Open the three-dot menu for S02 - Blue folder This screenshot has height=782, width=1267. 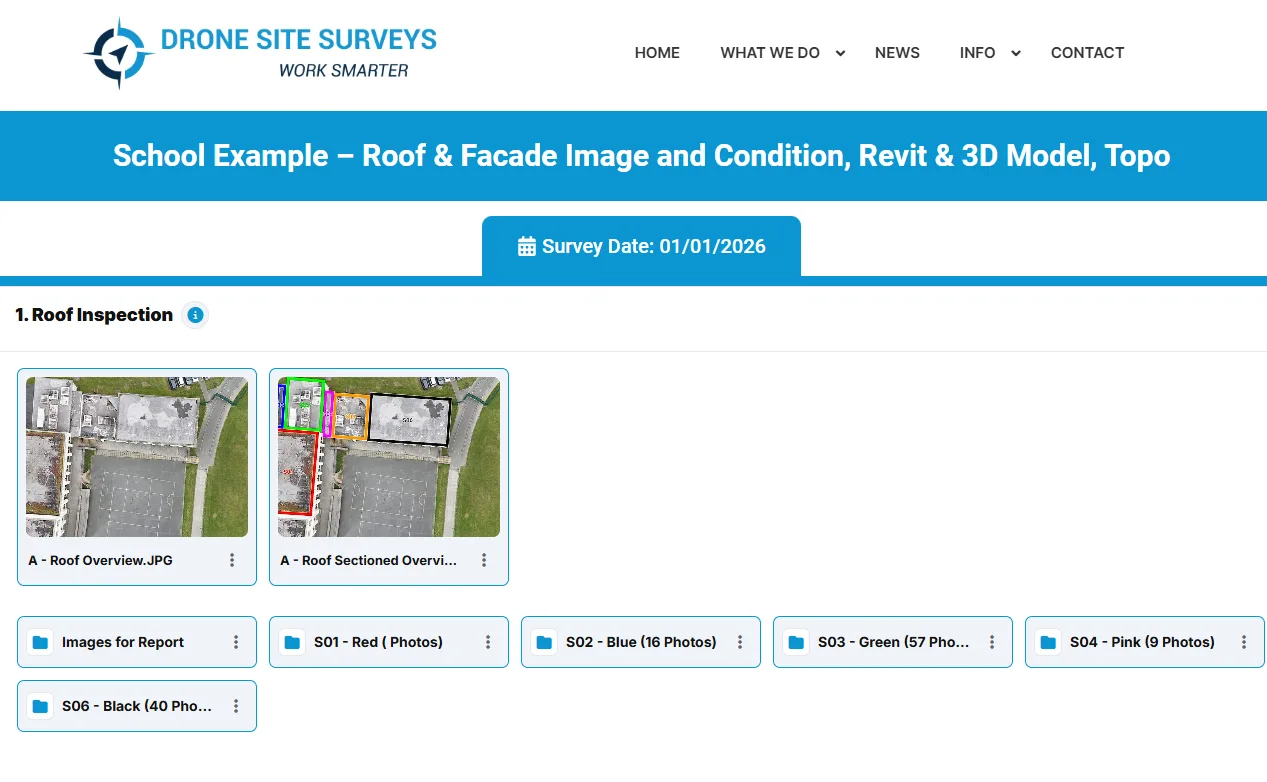740,642
